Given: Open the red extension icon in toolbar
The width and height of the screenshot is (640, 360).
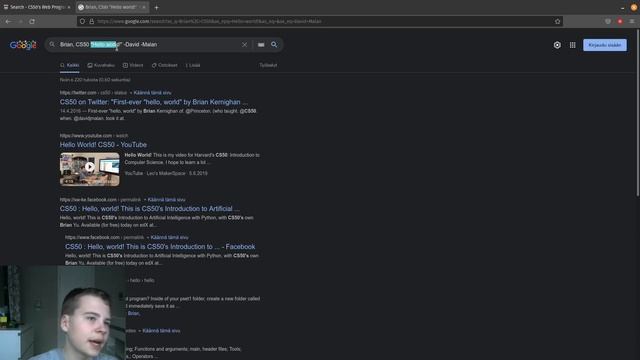Looking at the screenshot, I should [x=620, y=21].
